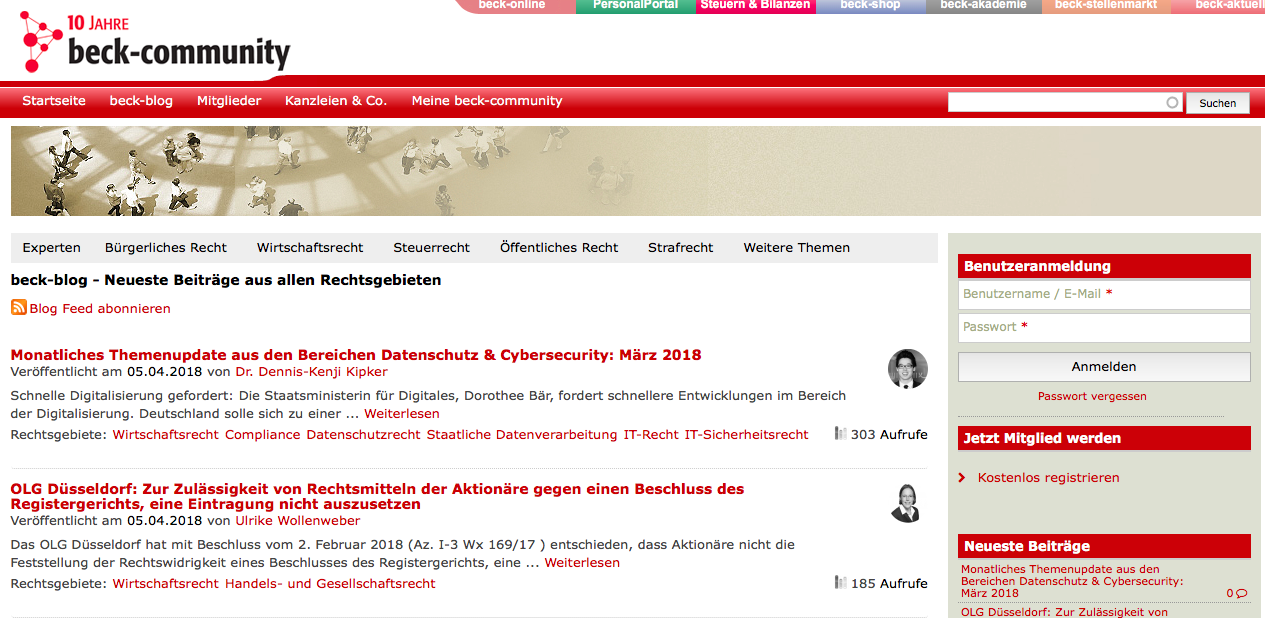This screenshot has width=1265, height=618.
Task: Click the Anmelden button
Action: 1104,367
